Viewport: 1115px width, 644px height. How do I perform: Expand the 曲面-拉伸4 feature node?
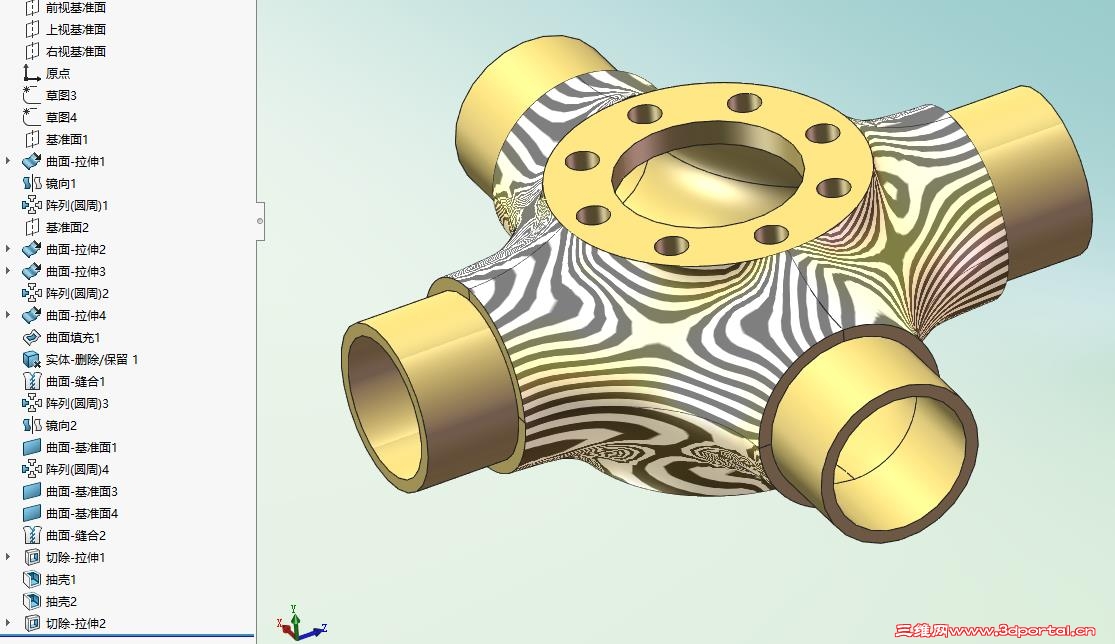tap(8, 316)
